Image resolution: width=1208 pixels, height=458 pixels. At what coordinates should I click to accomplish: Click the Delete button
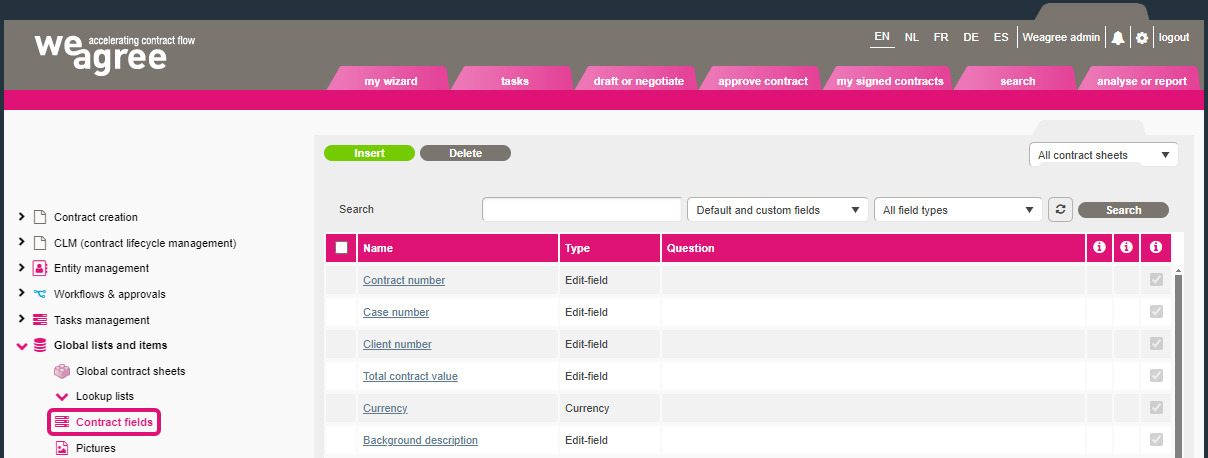point(465,153)
